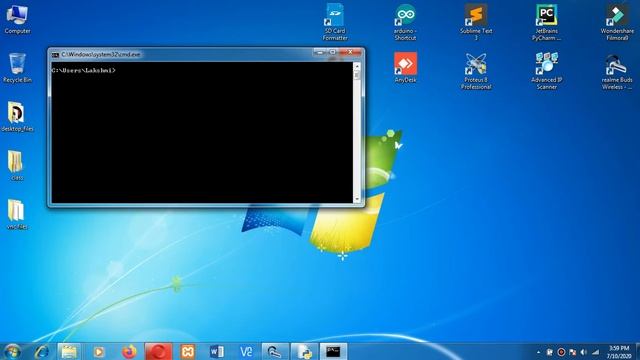Open the key-shaped taskbar application icon
The width and height of the screenshot is (640, 360).
(275, 351)
